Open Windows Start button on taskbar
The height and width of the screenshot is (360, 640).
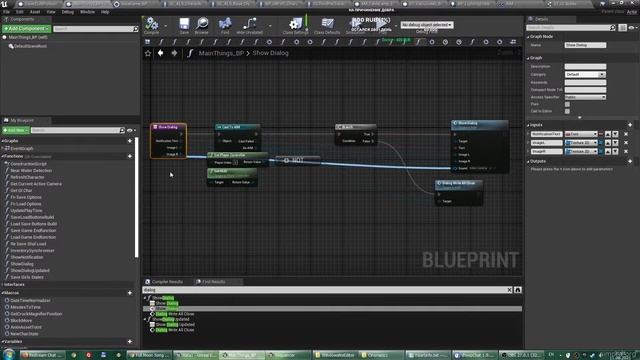click(9, 354)
